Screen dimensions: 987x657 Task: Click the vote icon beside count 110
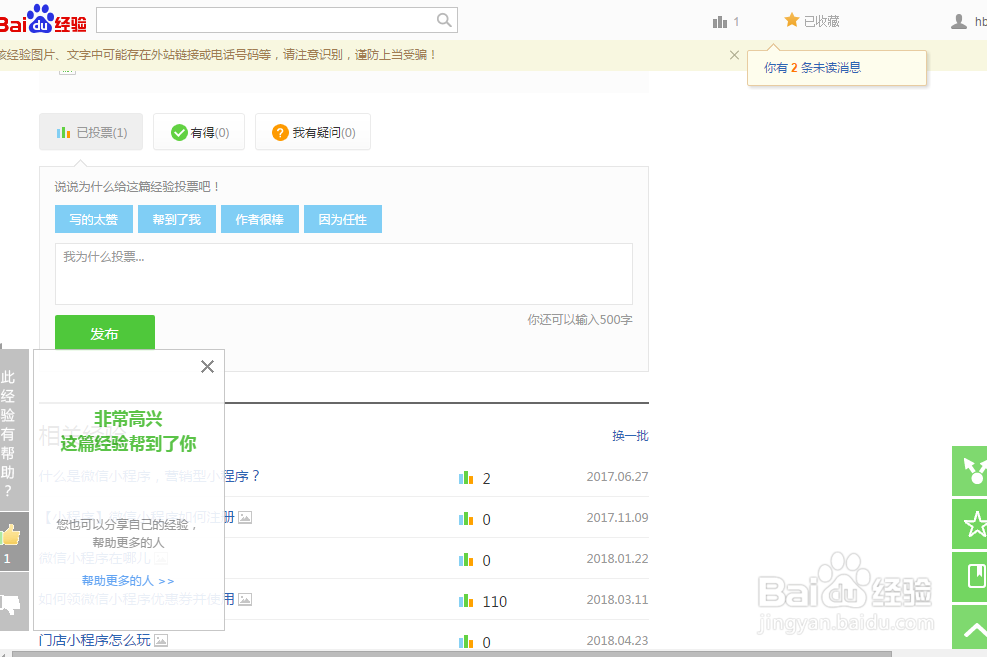click(x=466, y=600)
